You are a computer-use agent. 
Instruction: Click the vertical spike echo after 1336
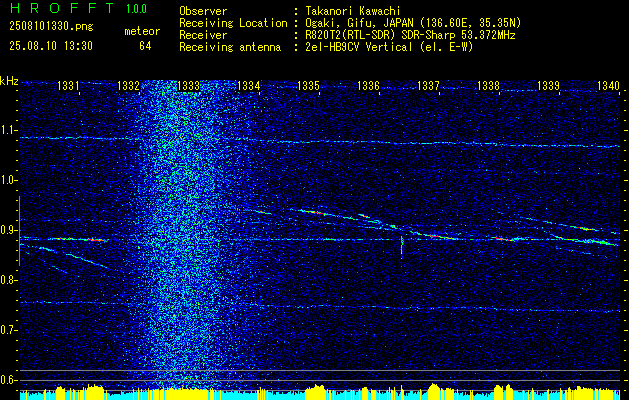coord(402,245)
